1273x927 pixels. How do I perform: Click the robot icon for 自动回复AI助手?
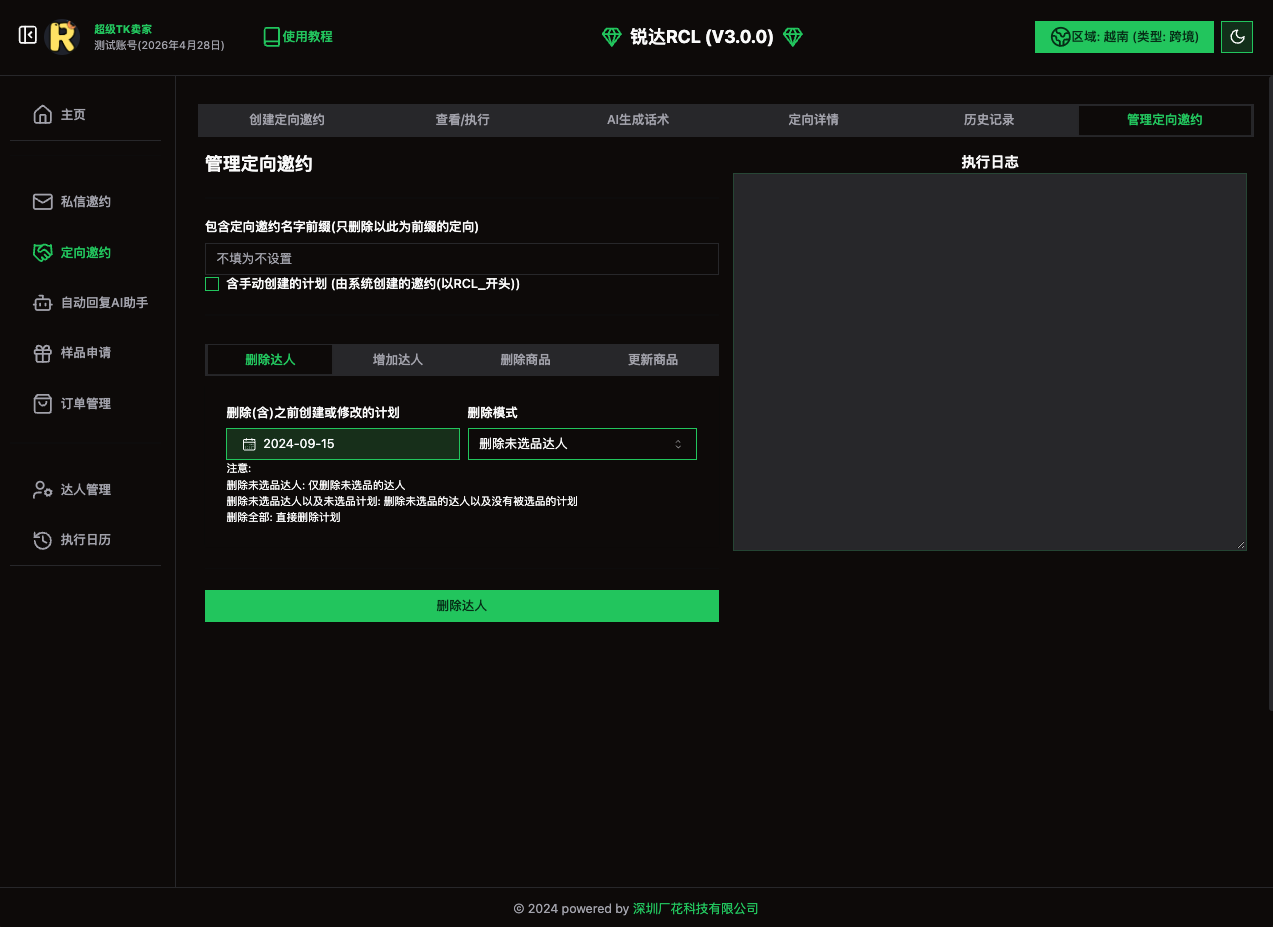pyautogui.click(x=42, y=302)
